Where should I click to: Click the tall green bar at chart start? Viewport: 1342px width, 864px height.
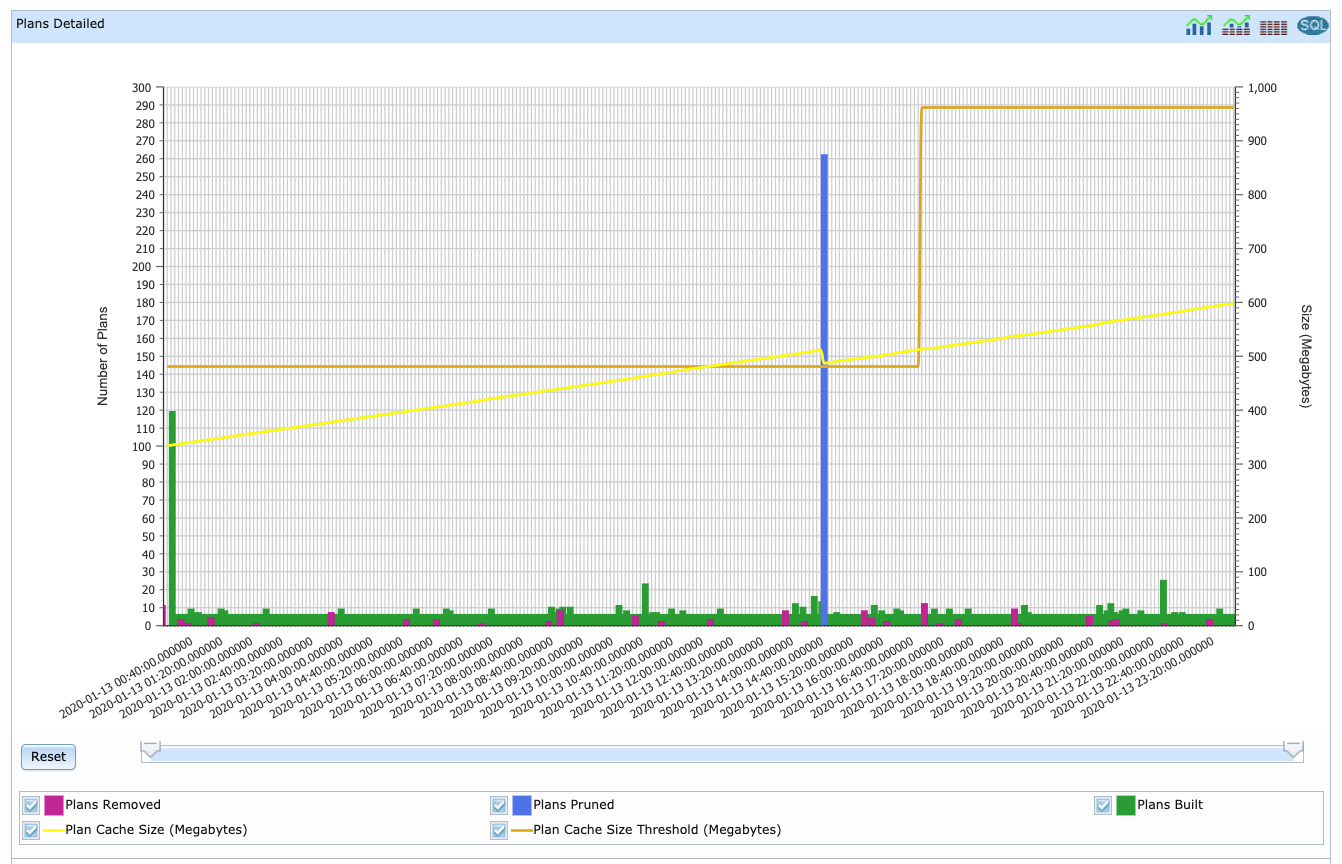pyautogui.click(x=172, y=518)
